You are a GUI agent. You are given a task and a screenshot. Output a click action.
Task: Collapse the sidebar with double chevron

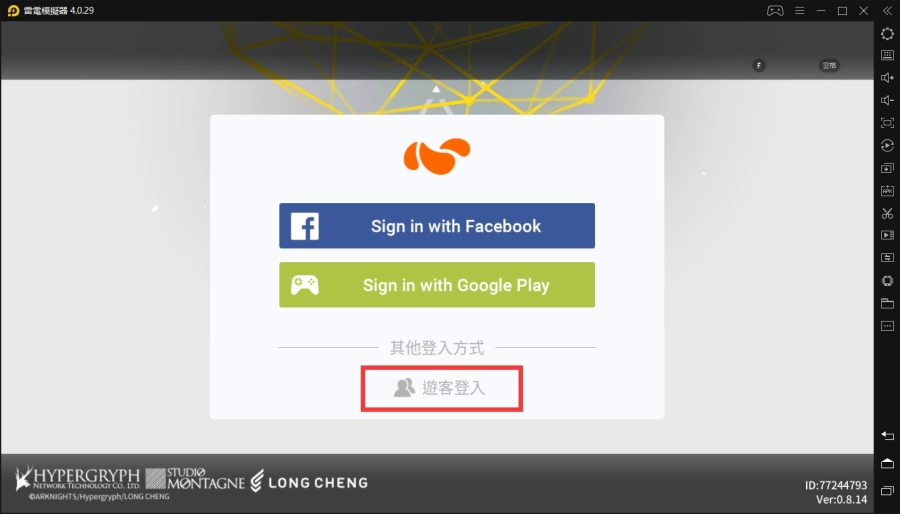click(887, 10)
